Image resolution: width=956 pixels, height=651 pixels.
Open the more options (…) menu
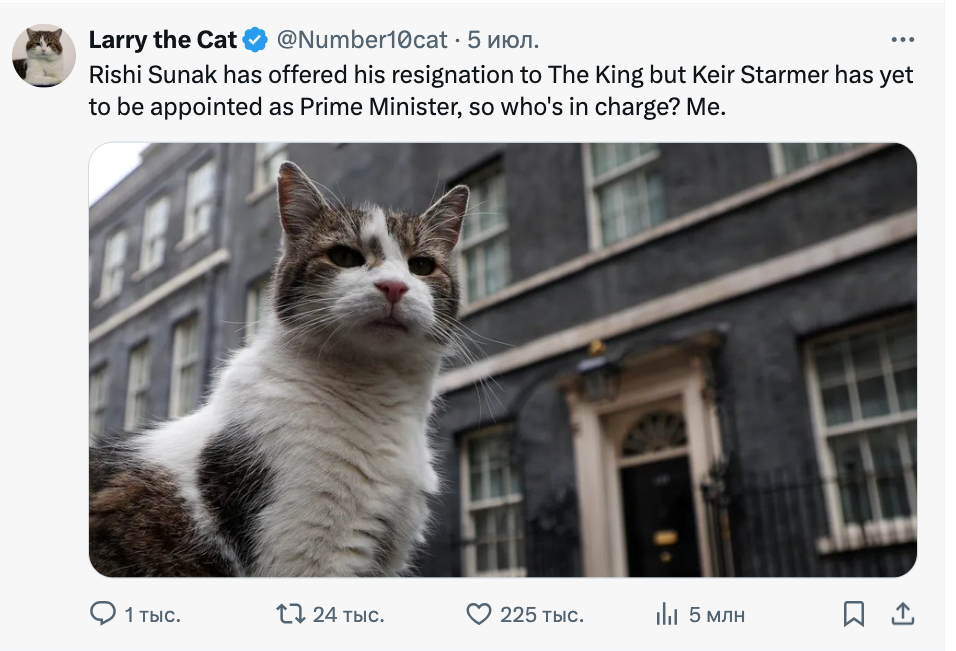click(902, 40)
